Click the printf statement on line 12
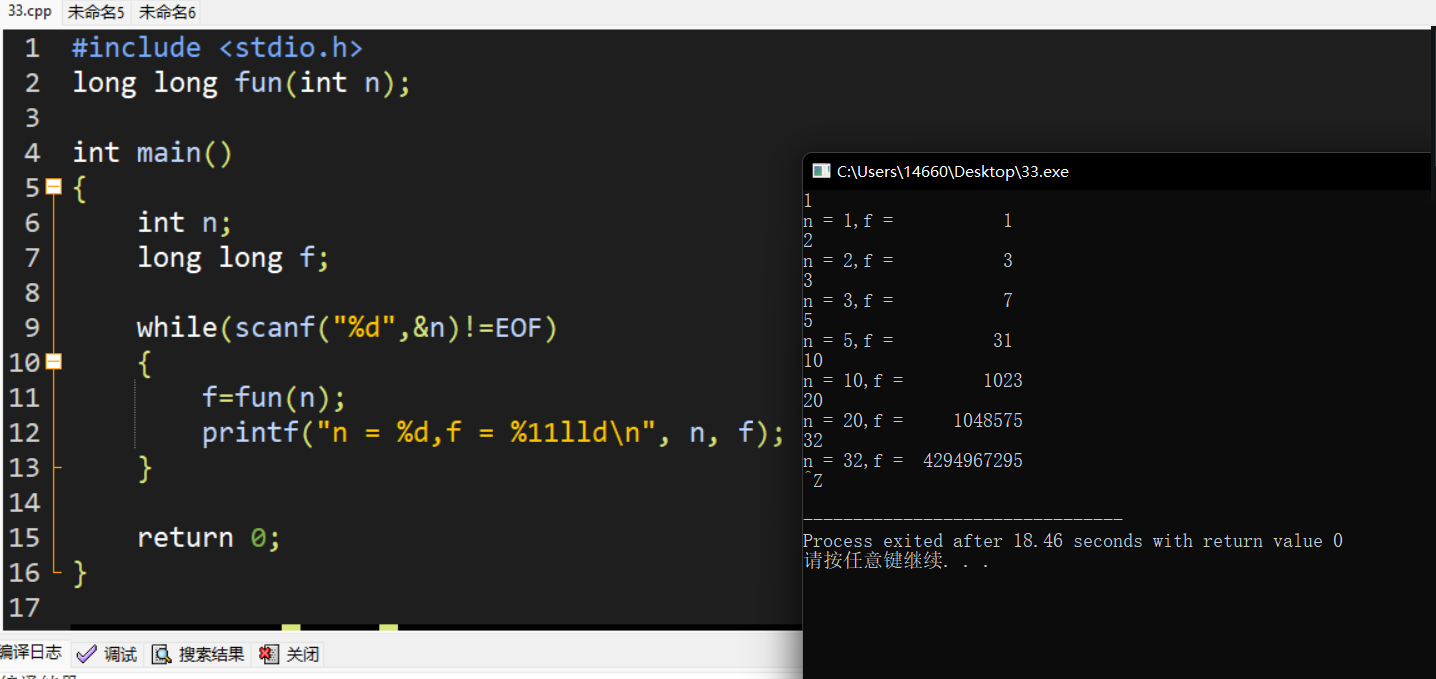The width and height of the screenshot is (1436, 679). pos(493,432)
